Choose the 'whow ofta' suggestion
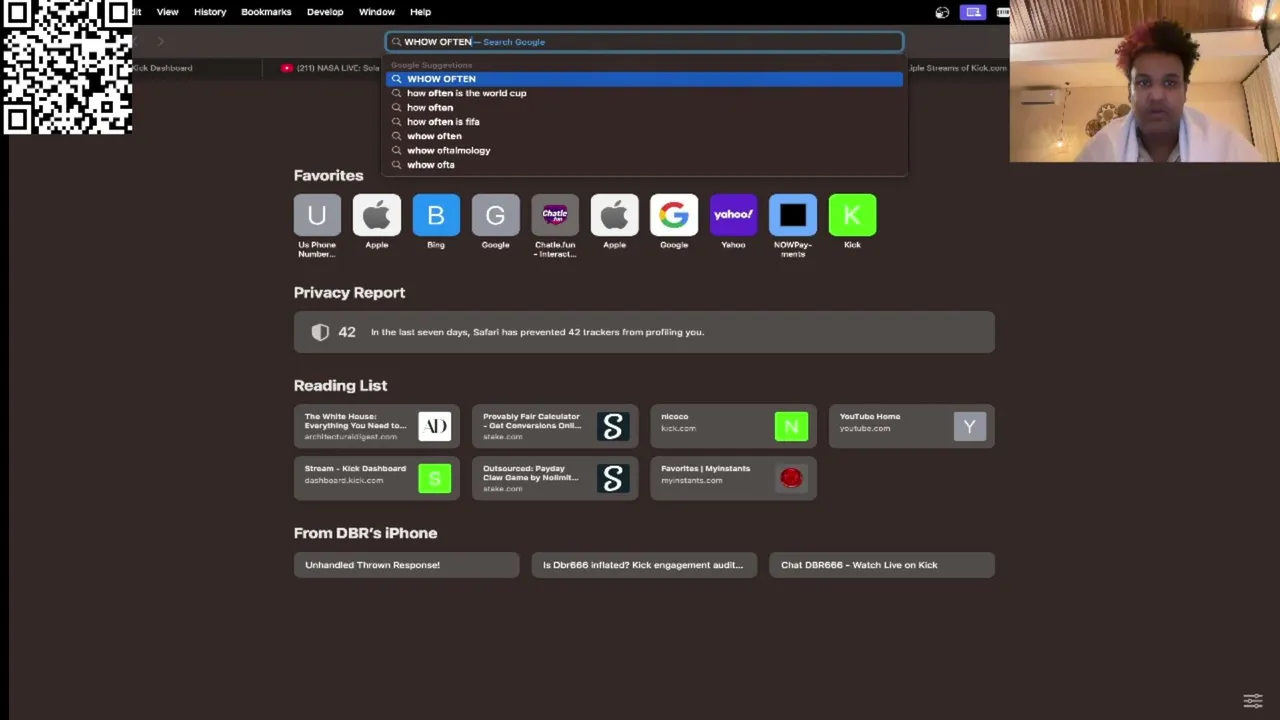This screenshot has height=720, width=1280. [x=645, y=165]
